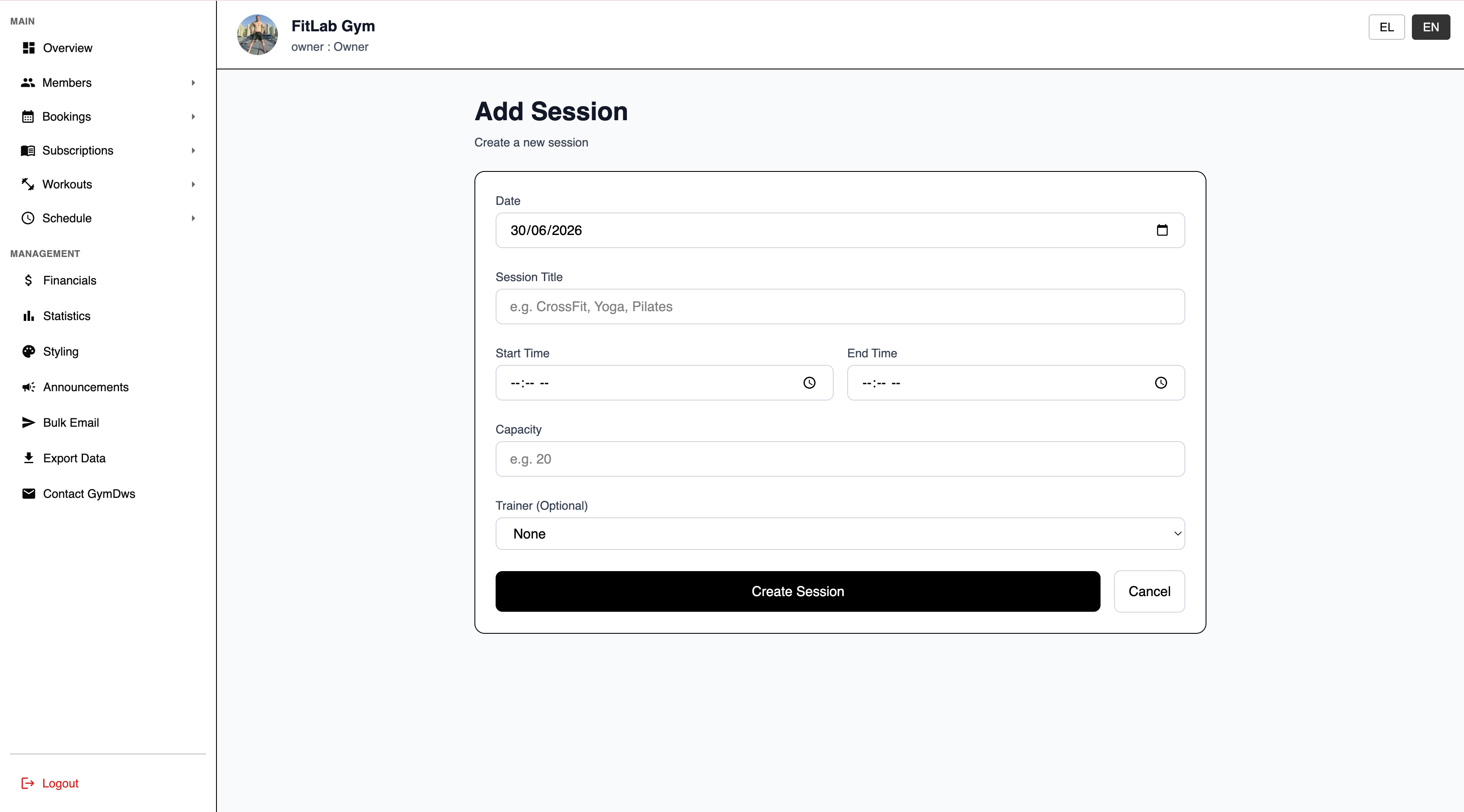Click the Contact GymDws envelope icon
The width and height of the screenshot is (1464, 812).
(x=28, y=494)
